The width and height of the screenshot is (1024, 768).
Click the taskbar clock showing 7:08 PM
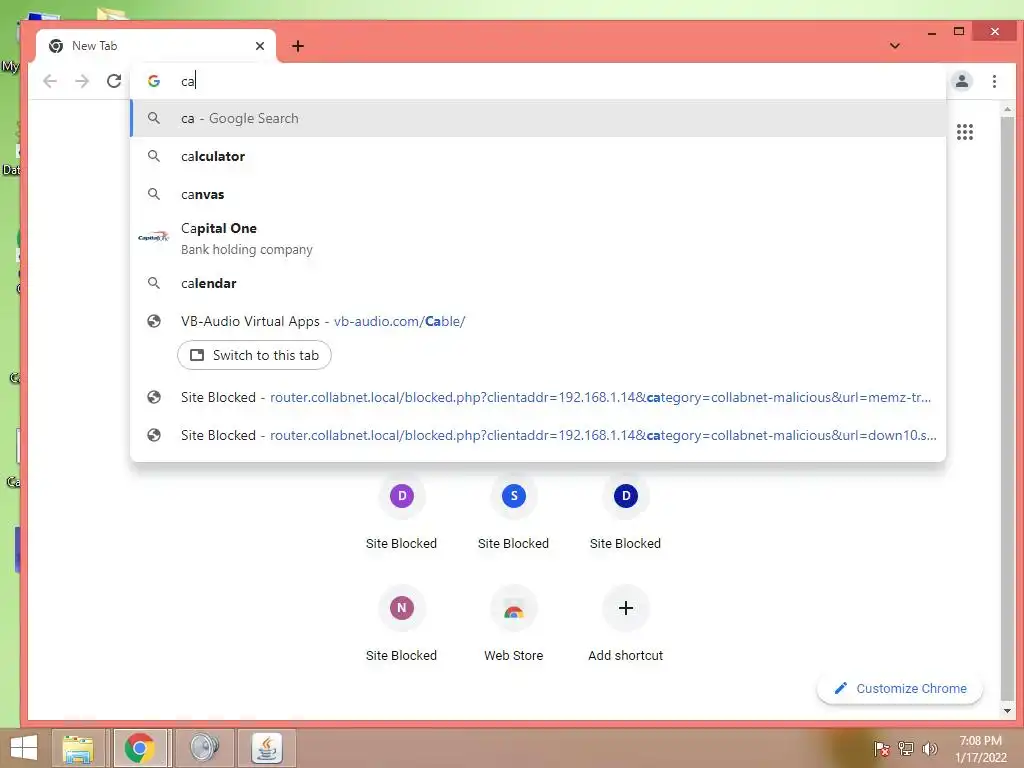pos(981,748)
